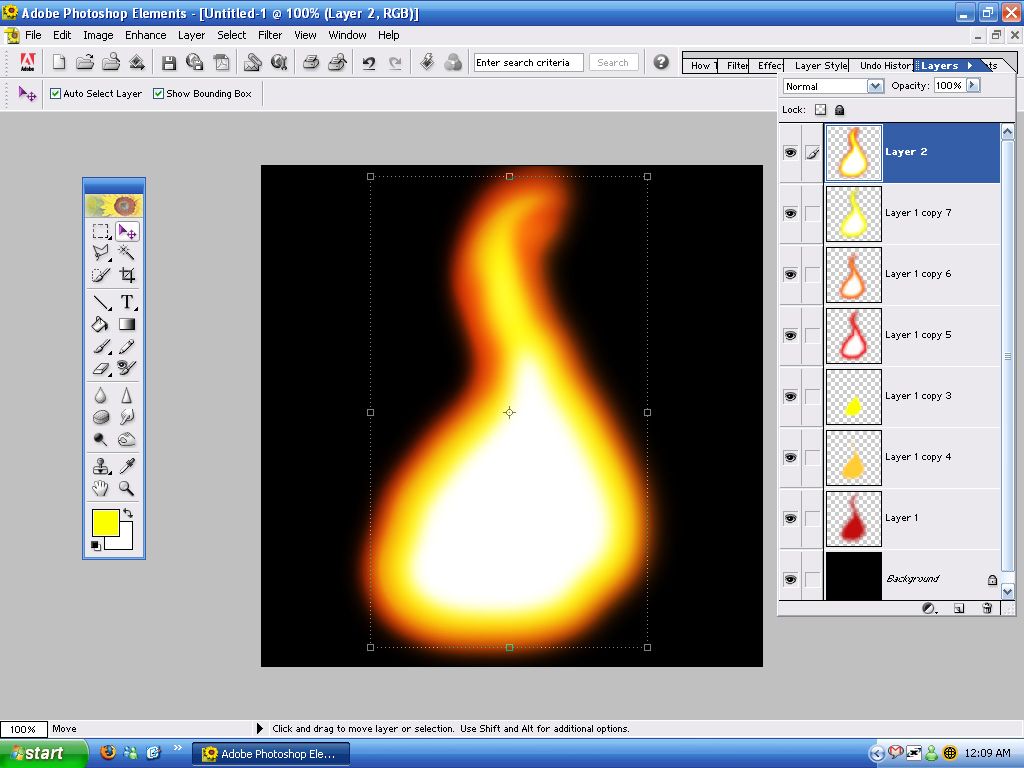1024x768 pixels.
Task: Activate the Zoom magnifier tool
Action: pos(127,488)
